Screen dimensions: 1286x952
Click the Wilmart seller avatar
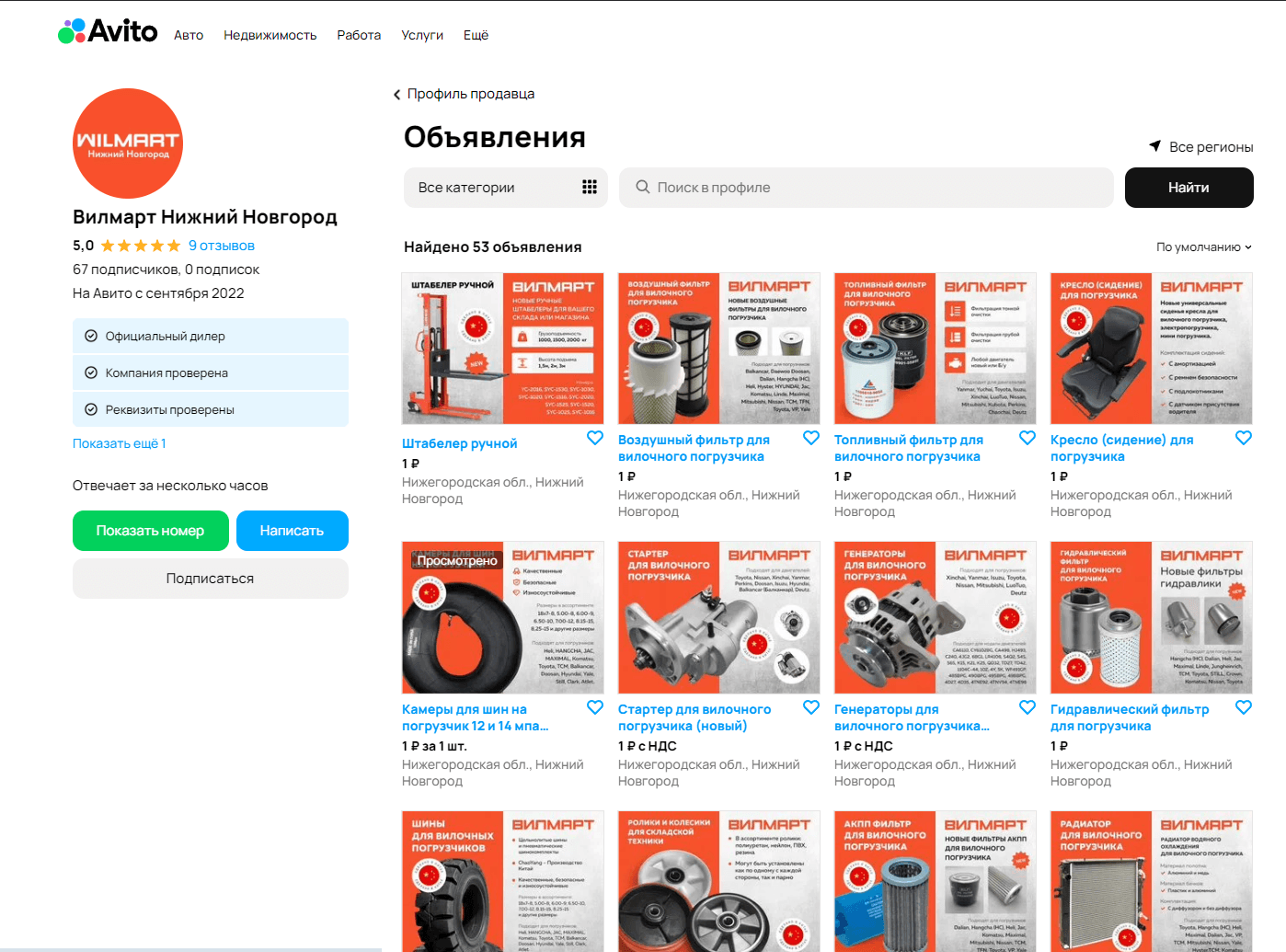pyautogui.click(x=128, y=143)
